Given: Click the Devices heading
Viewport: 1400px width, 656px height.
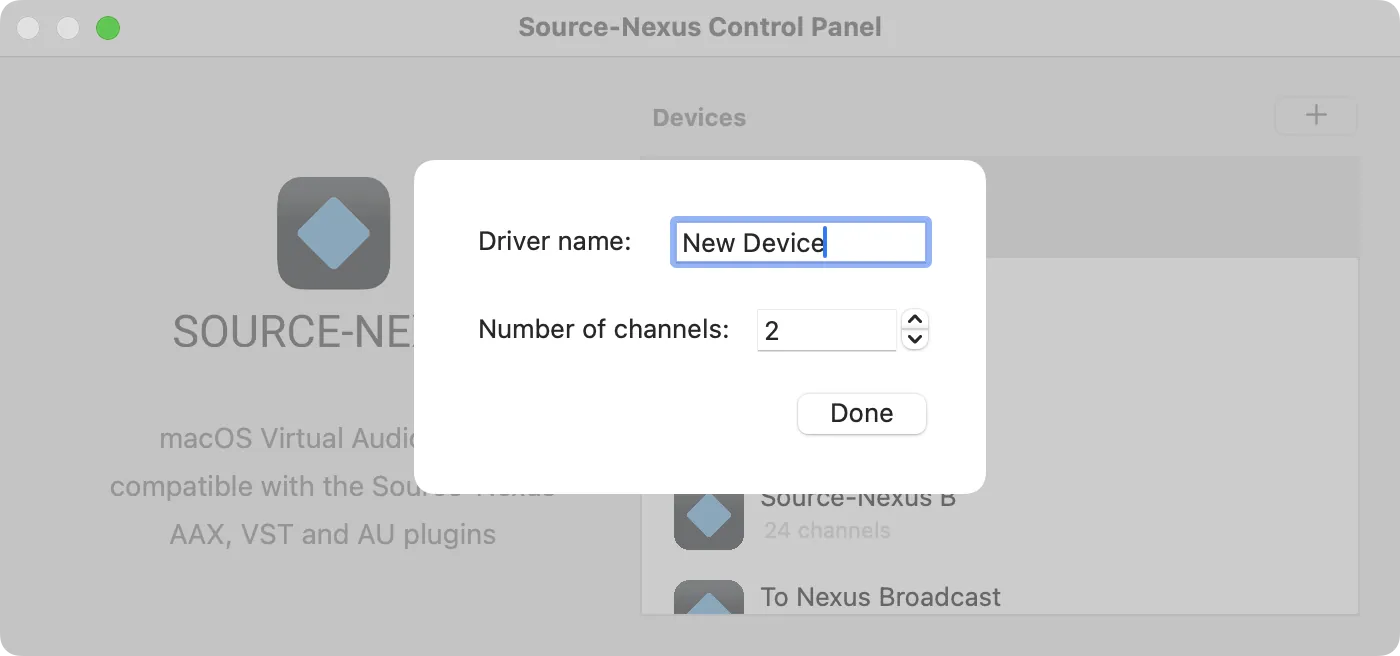Looking at the screenshot, I should [x=699, y=117].
